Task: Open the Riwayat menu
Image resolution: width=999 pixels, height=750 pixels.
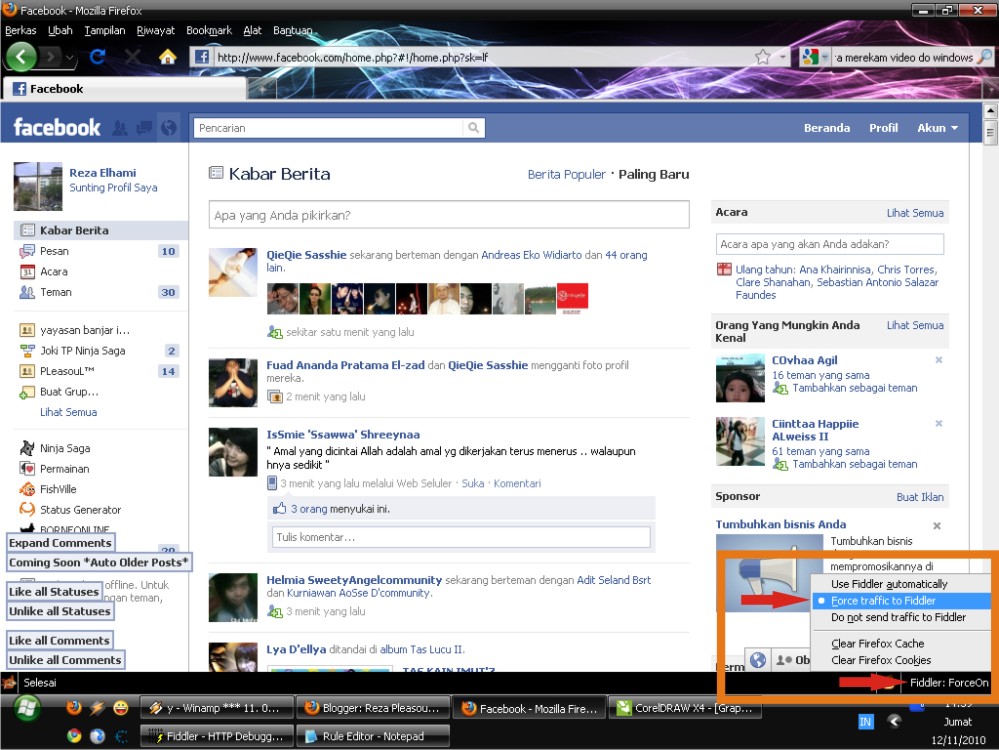Action: (155, 30)
